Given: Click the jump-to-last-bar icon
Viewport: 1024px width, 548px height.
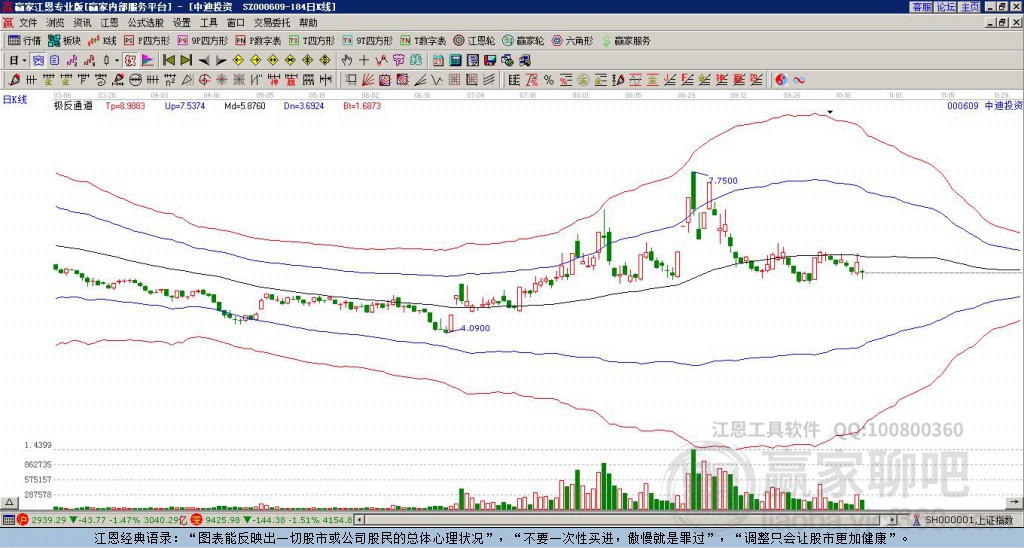Looking at the screenshot, I should coord(186,60).
